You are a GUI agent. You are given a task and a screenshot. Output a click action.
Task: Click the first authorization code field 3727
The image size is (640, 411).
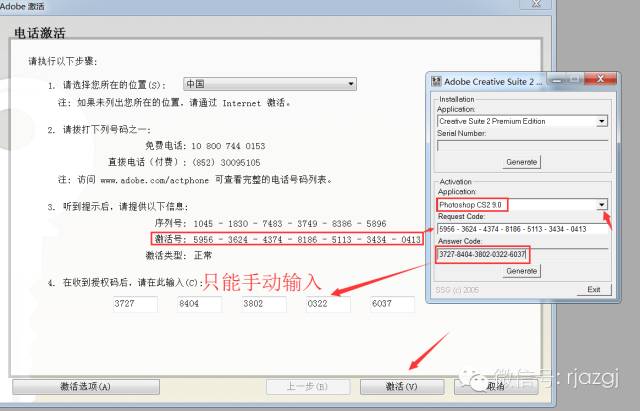tap(135, 304)
